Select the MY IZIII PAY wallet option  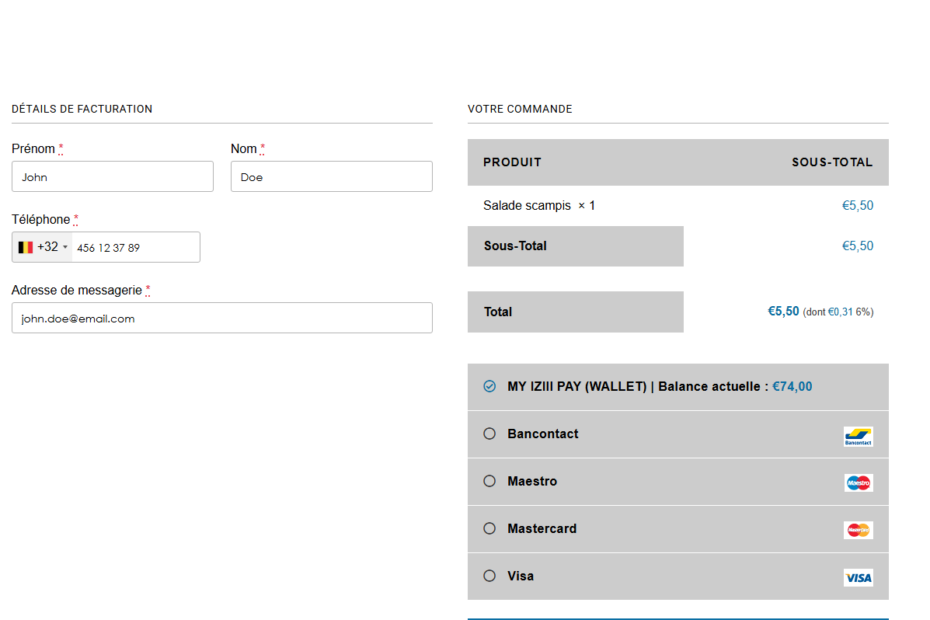[x=489, y=386]
